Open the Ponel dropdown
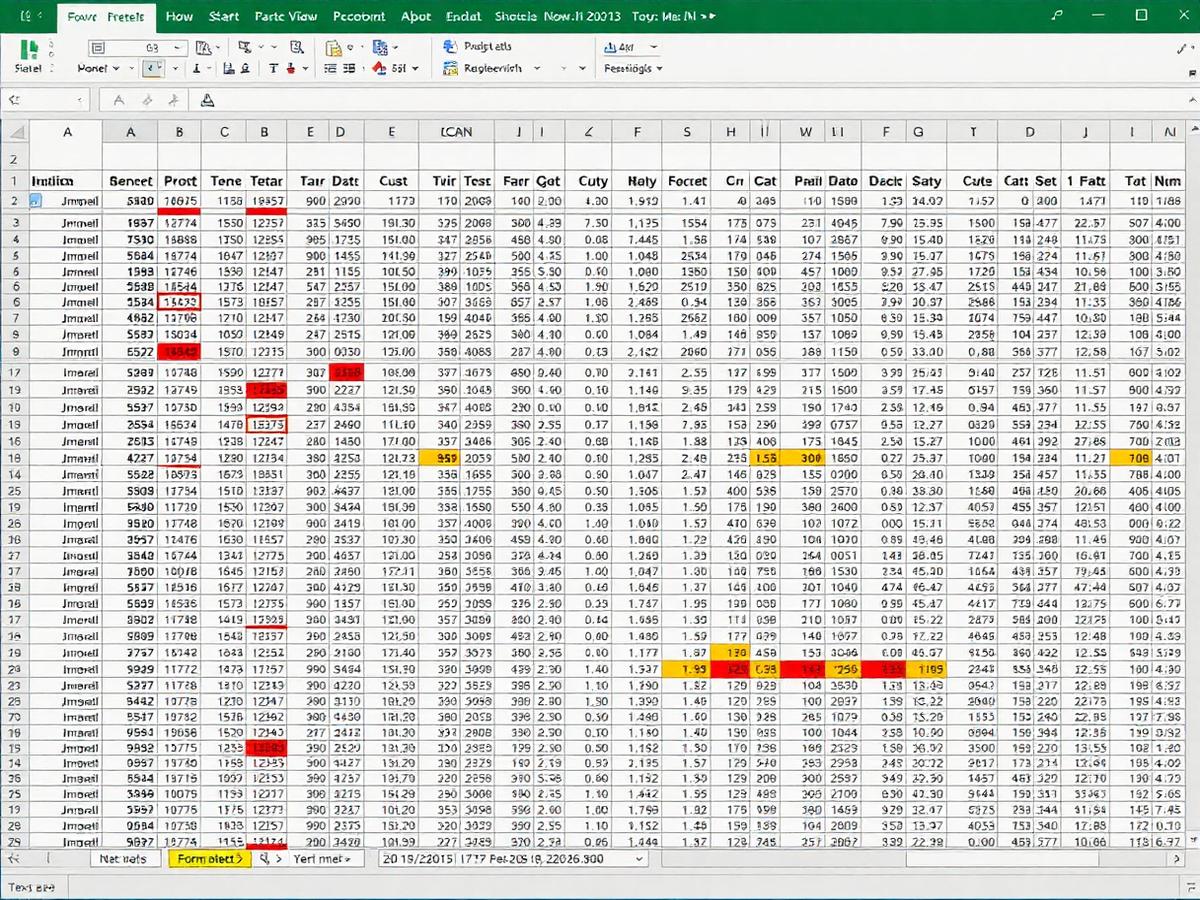This screenshot has height=900, width=1200. pyautogui.click(x=117, y=68)
